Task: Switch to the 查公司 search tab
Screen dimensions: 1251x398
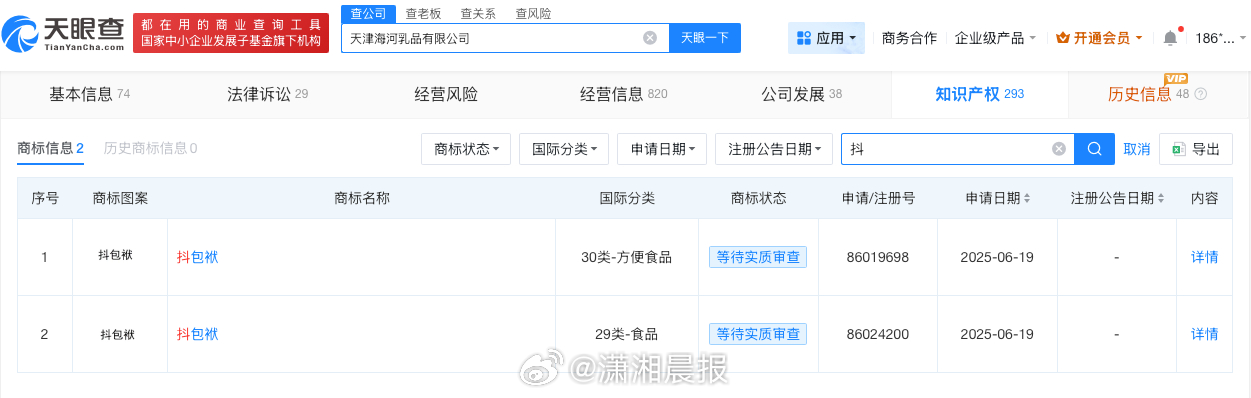Action: (369, 14)
